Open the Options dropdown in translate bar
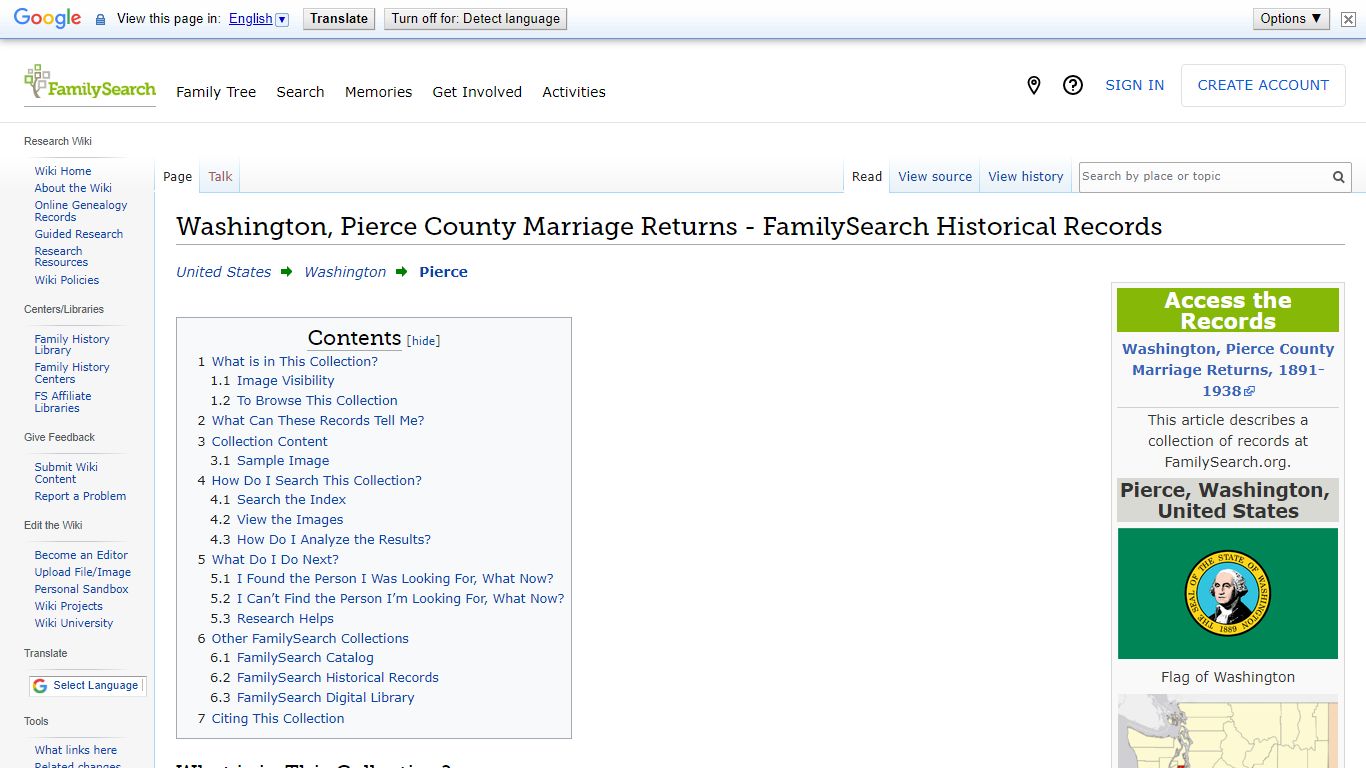The width and height of the screenshot is (1366, 768). pyautogui.click(x=1292, y=18)
